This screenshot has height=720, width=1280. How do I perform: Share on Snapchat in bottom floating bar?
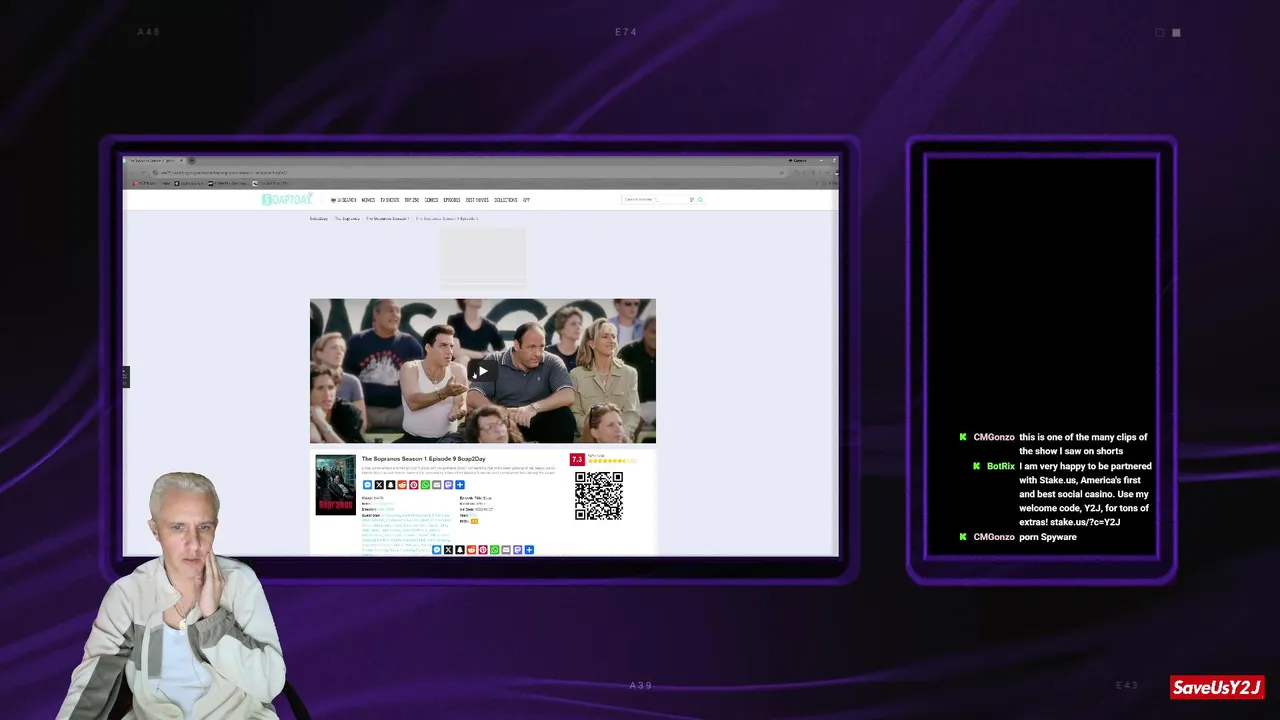click(460, 550)
